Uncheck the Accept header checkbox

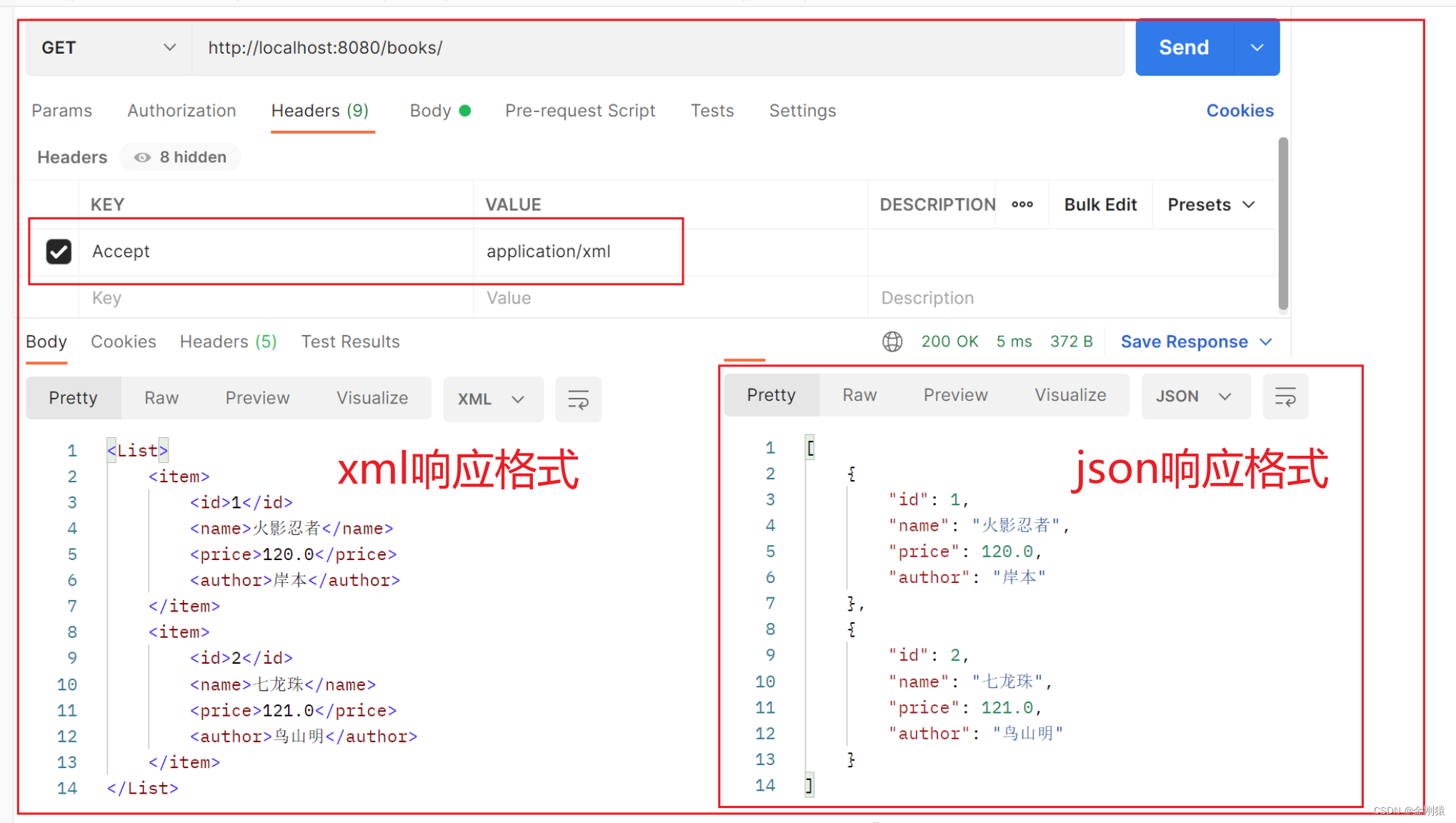click(59, 251)
